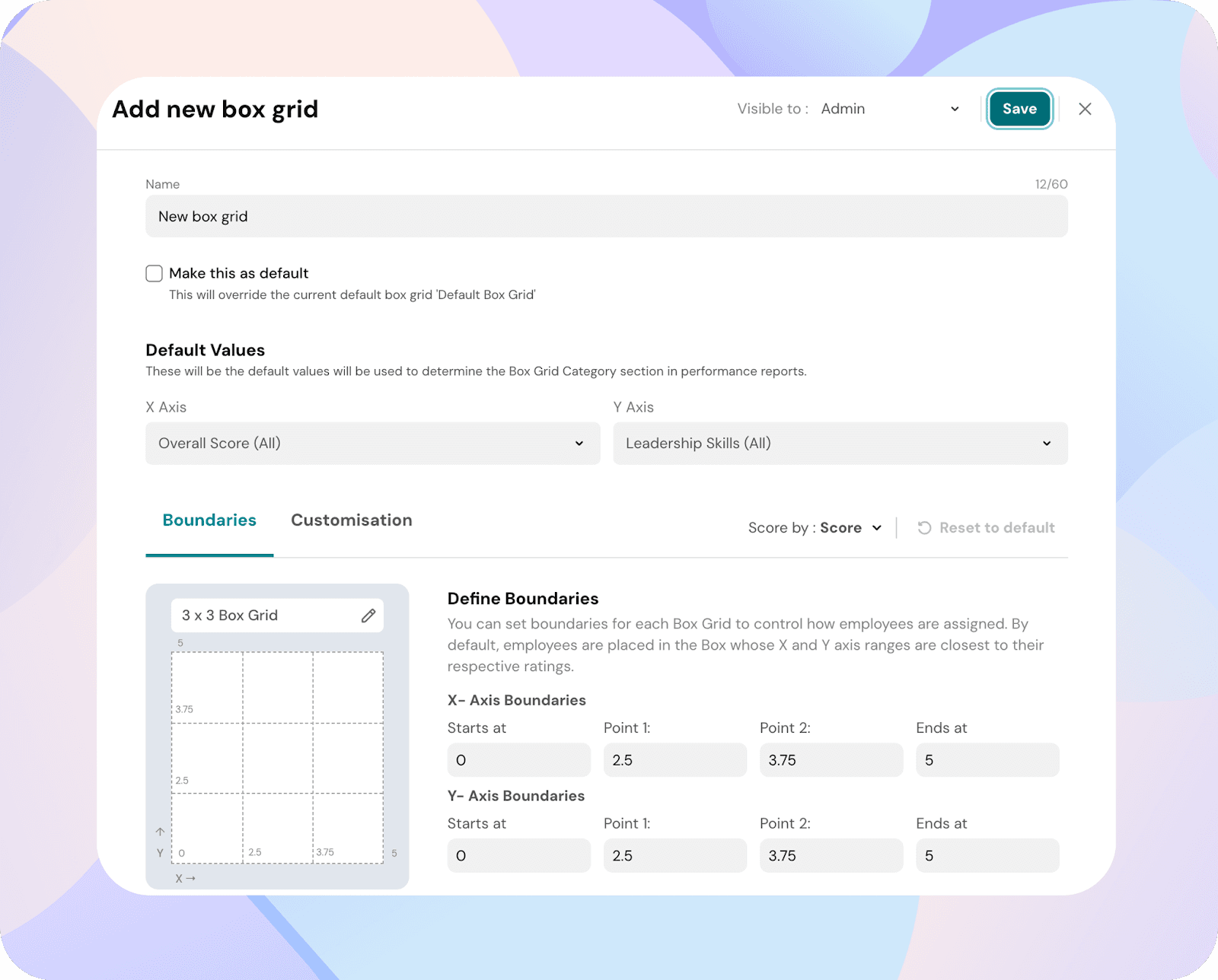1218x980 pixels.
Task: Click the Y-Axis Ends at field
Action: (987, 856)
